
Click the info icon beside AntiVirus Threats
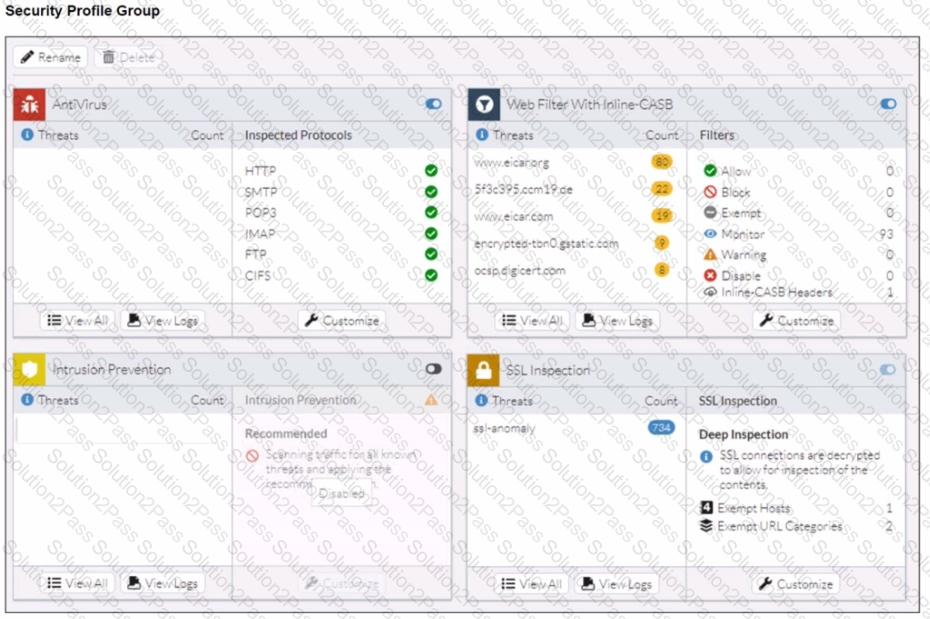point(27,135)
